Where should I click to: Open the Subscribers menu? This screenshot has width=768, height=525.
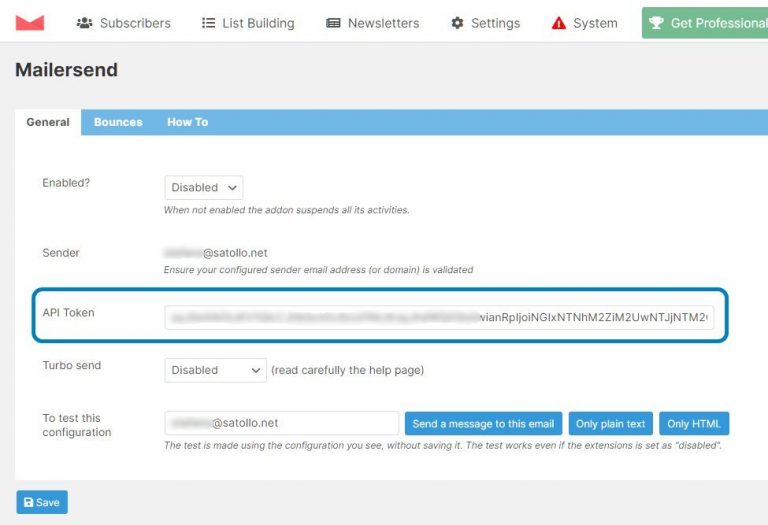pyautogui.click(x=123, y=23)
